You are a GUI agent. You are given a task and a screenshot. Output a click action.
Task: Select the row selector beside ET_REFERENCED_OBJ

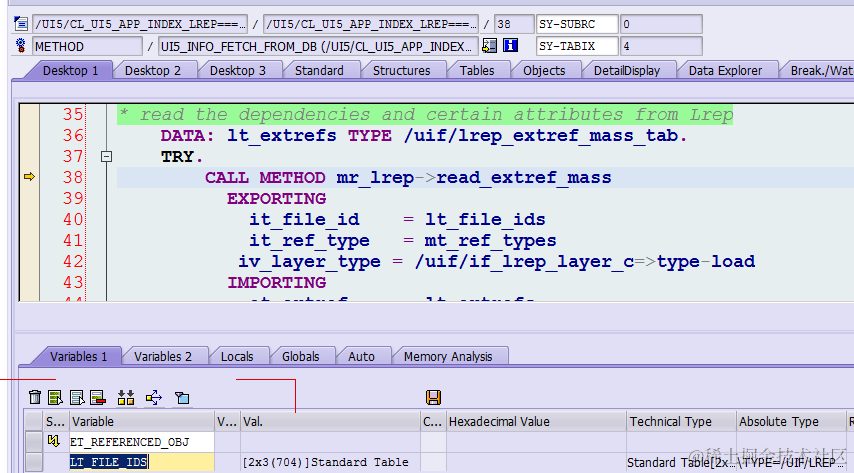(x=34, y=442)
